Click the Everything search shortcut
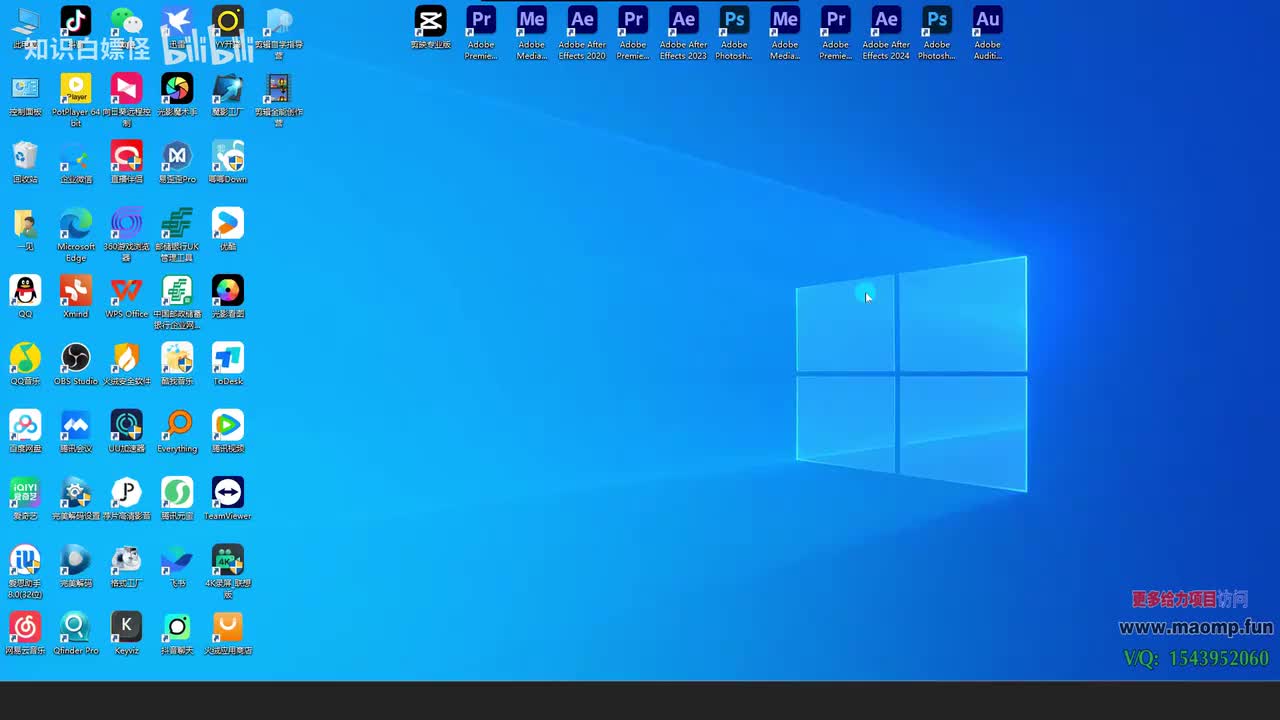 coord(177,425)
